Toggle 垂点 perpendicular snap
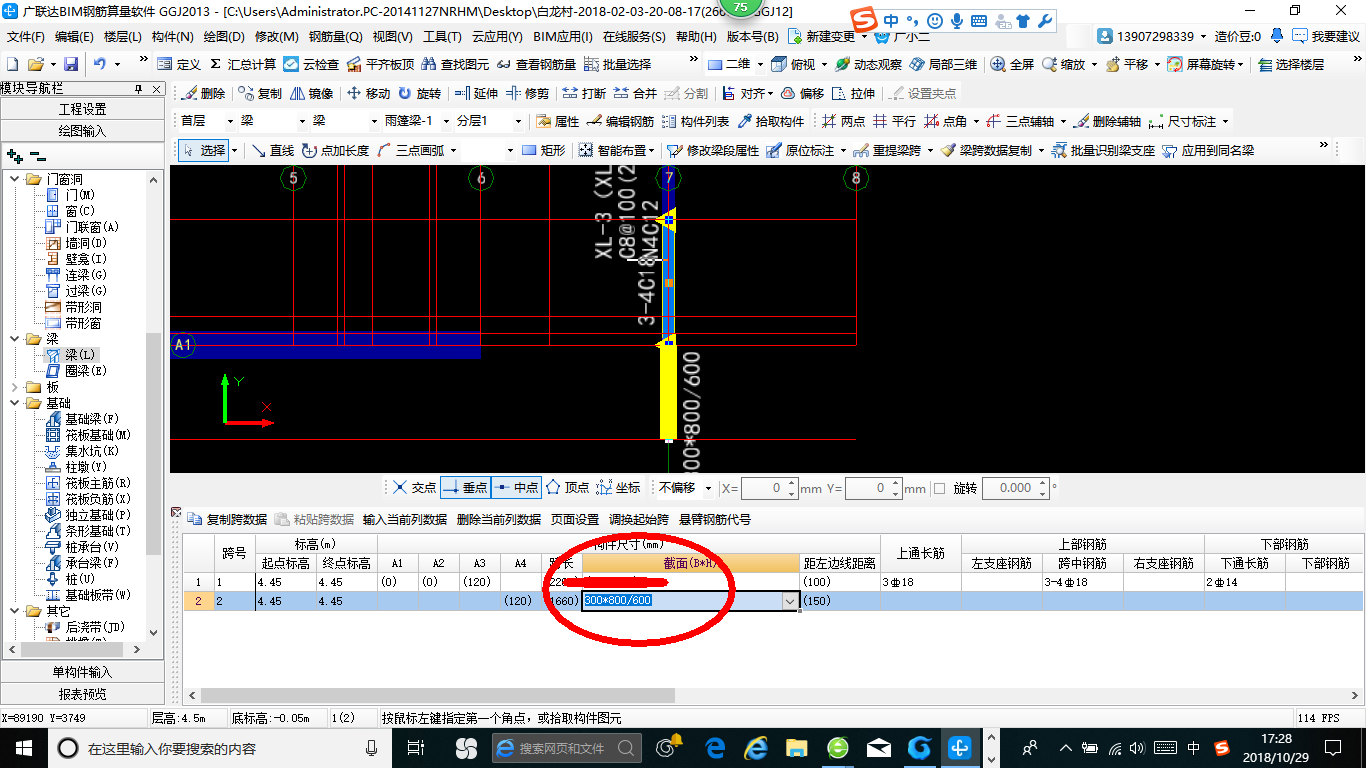1366x768 pixels. tap(464, 488)
